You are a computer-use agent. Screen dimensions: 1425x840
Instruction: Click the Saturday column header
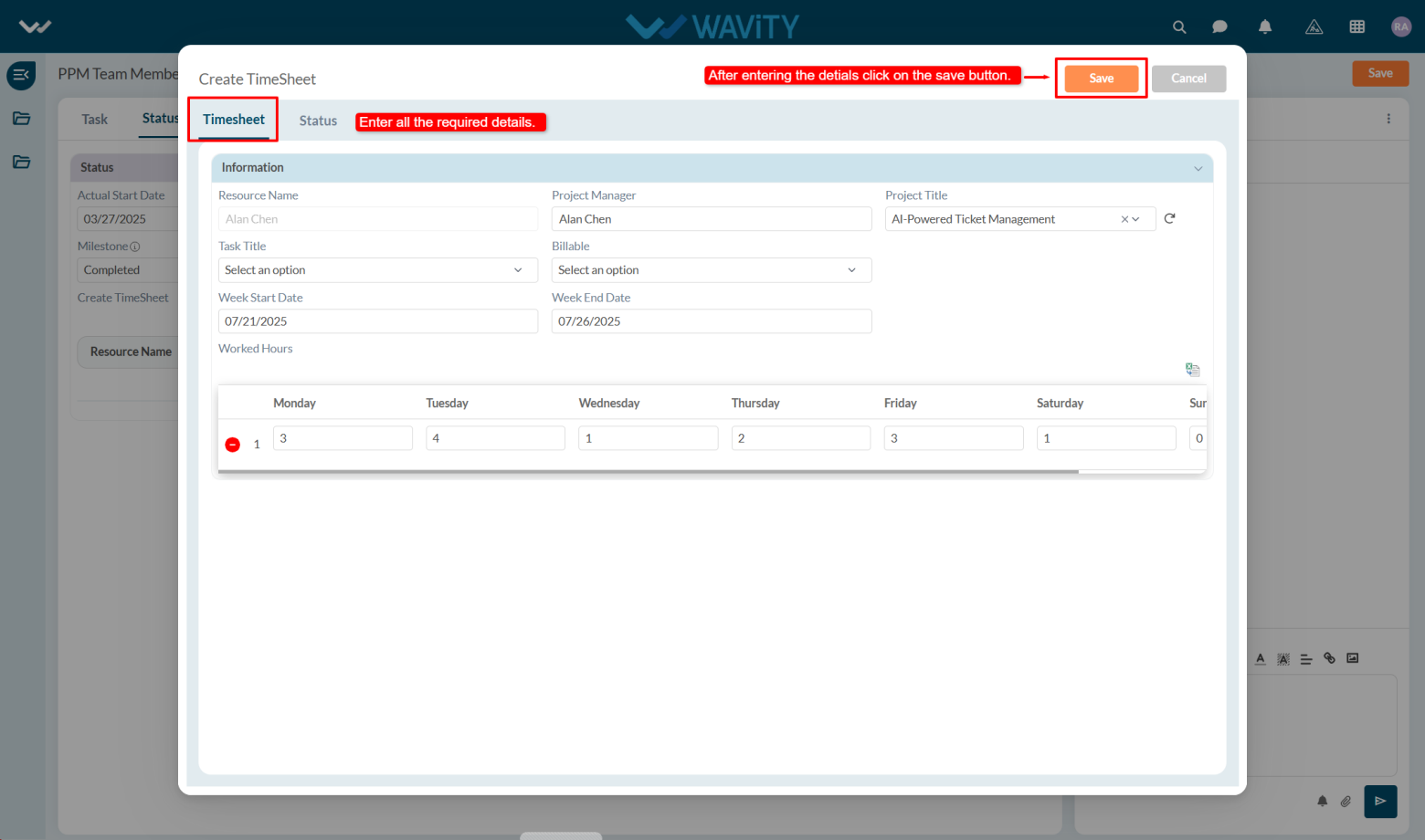coord(1060,404)
